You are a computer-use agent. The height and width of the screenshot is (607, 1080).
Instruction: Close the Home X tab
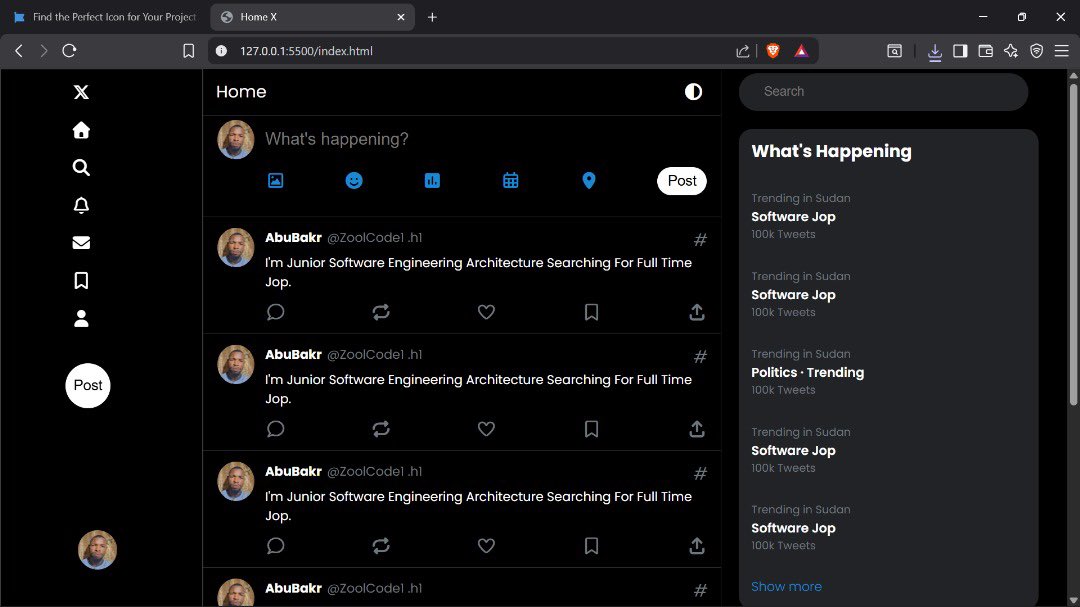coord(401,17)
